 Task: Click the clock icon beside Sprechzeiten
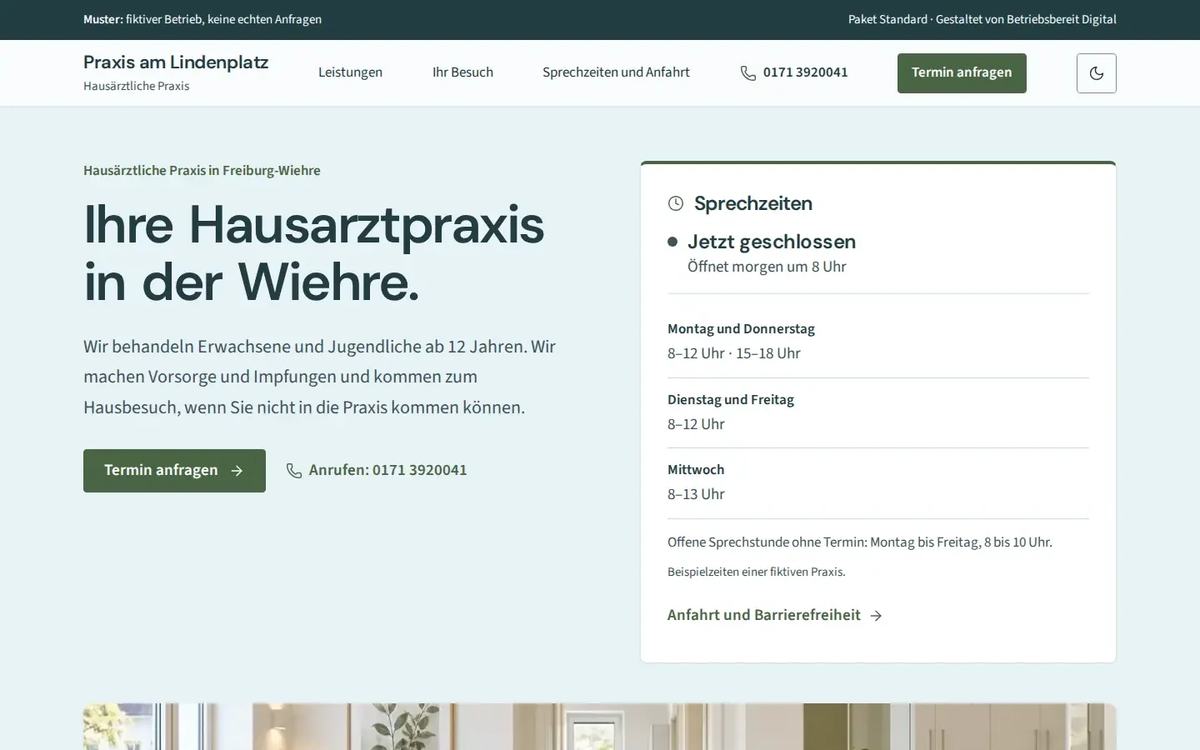tap(676, 204)
